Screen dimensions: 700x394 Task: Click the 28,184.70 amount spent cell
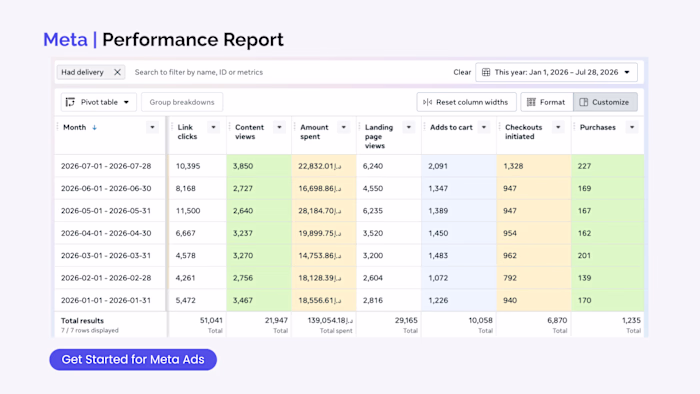(324, 211)
